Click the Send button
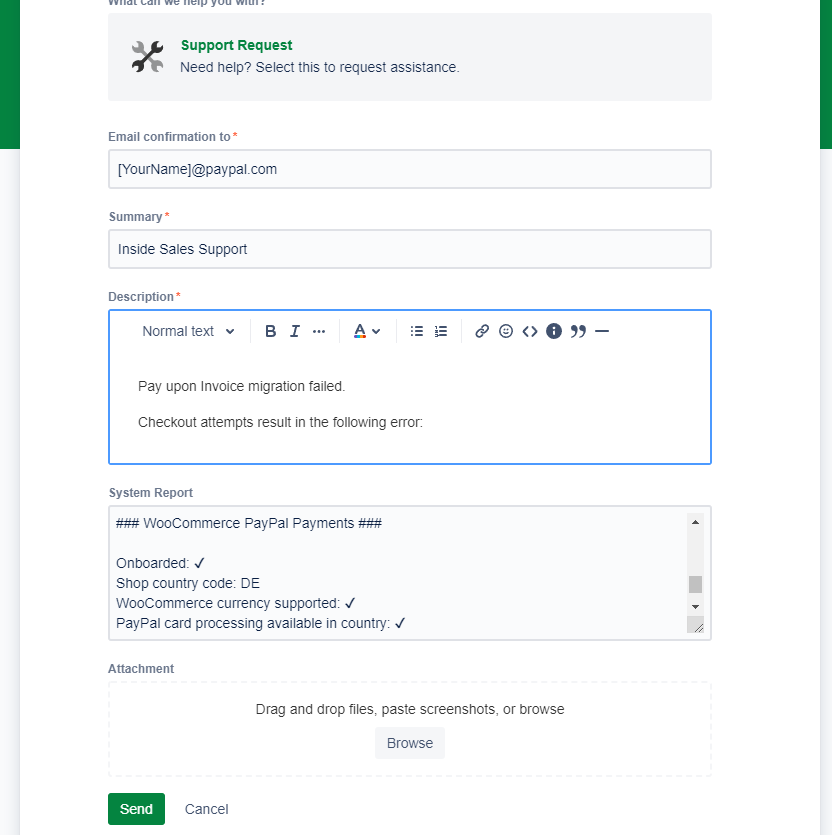The width and height of the screenshot is (832, 835). [x=136, y=809]
